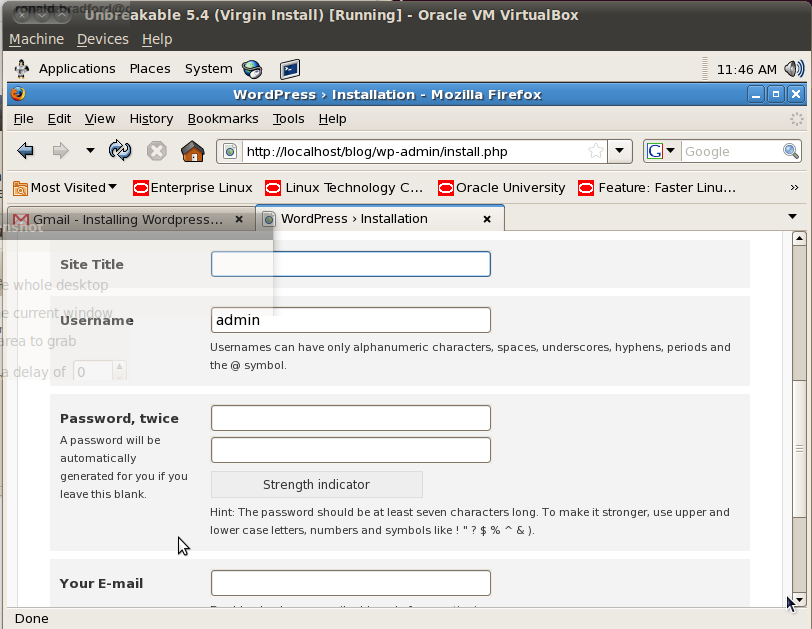Open the Firefox Bookmarks menu

(223, 119)
